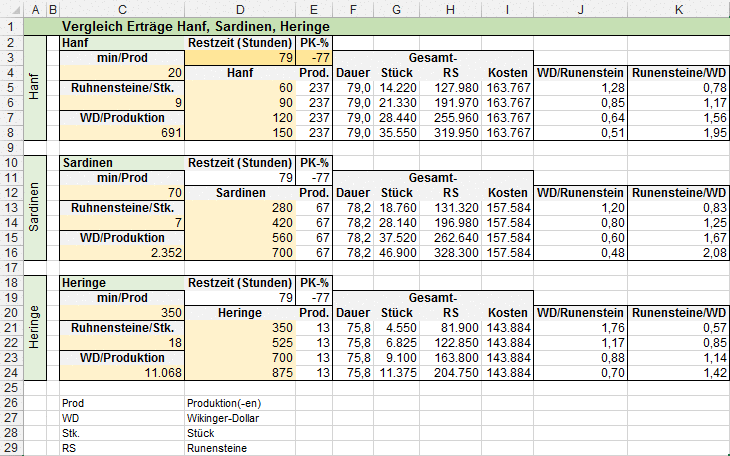This screenshot has height=456, width=730.
Task: Click the select-all corner of the grid
Action: click(x=9, y=9)
